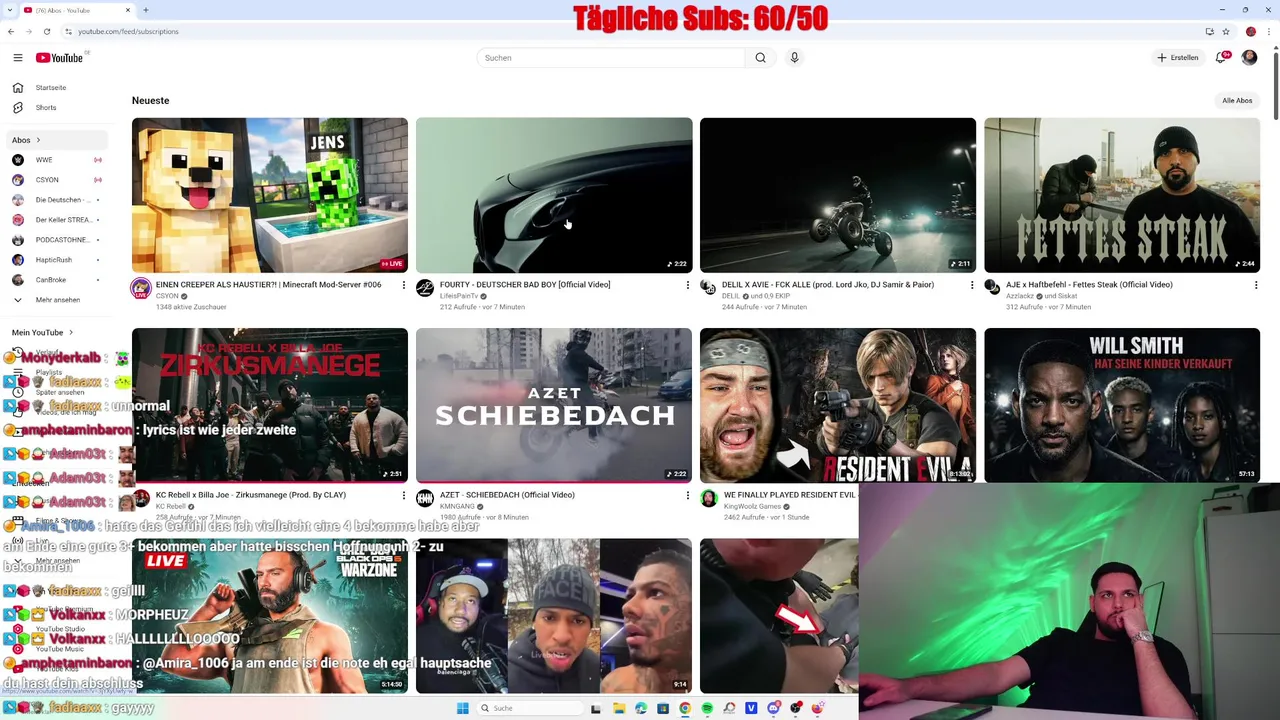The width and height of the screenshot is (1280, 720).
Task: Click KingWoolz Games channel name
Action: click(752, 507)
